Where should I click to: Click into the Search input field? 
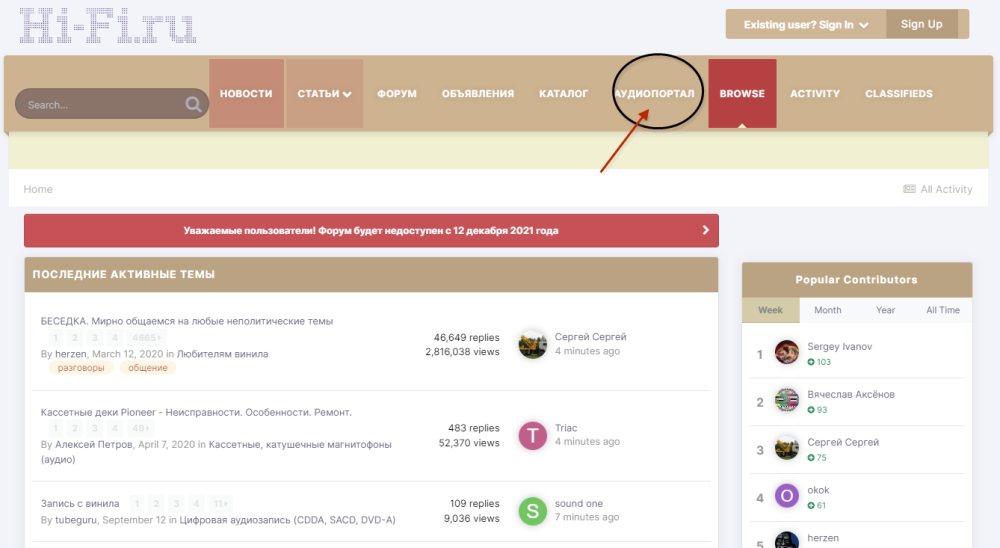[100, 105]
